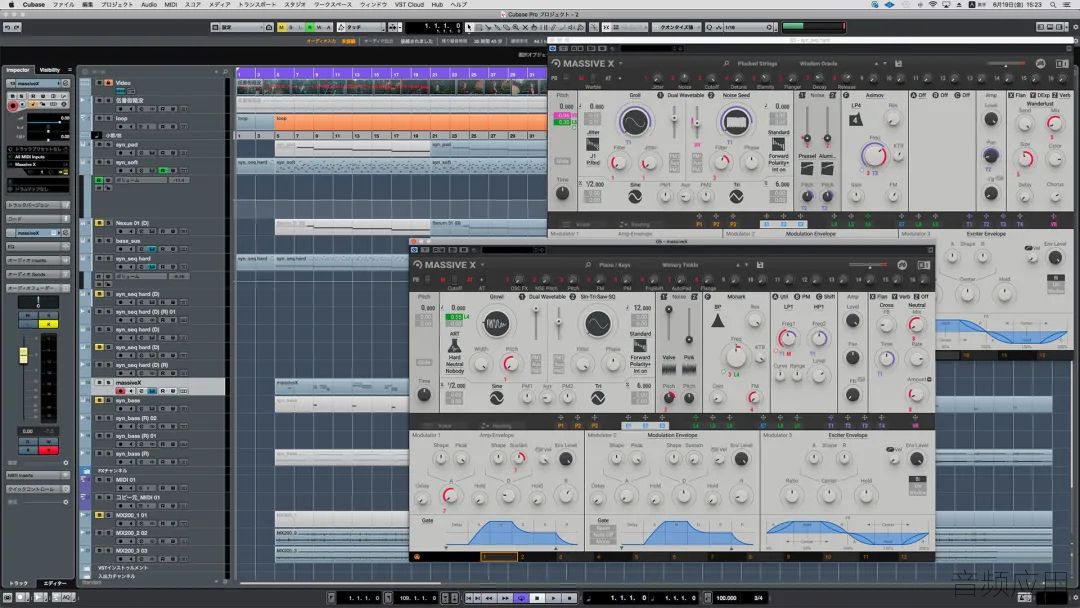This screenshot has height=608, width=1080.
Task: Click the Sin-Tri-Saw-SQ wavetable display in front Massive X
Action: tap(597, 324)
